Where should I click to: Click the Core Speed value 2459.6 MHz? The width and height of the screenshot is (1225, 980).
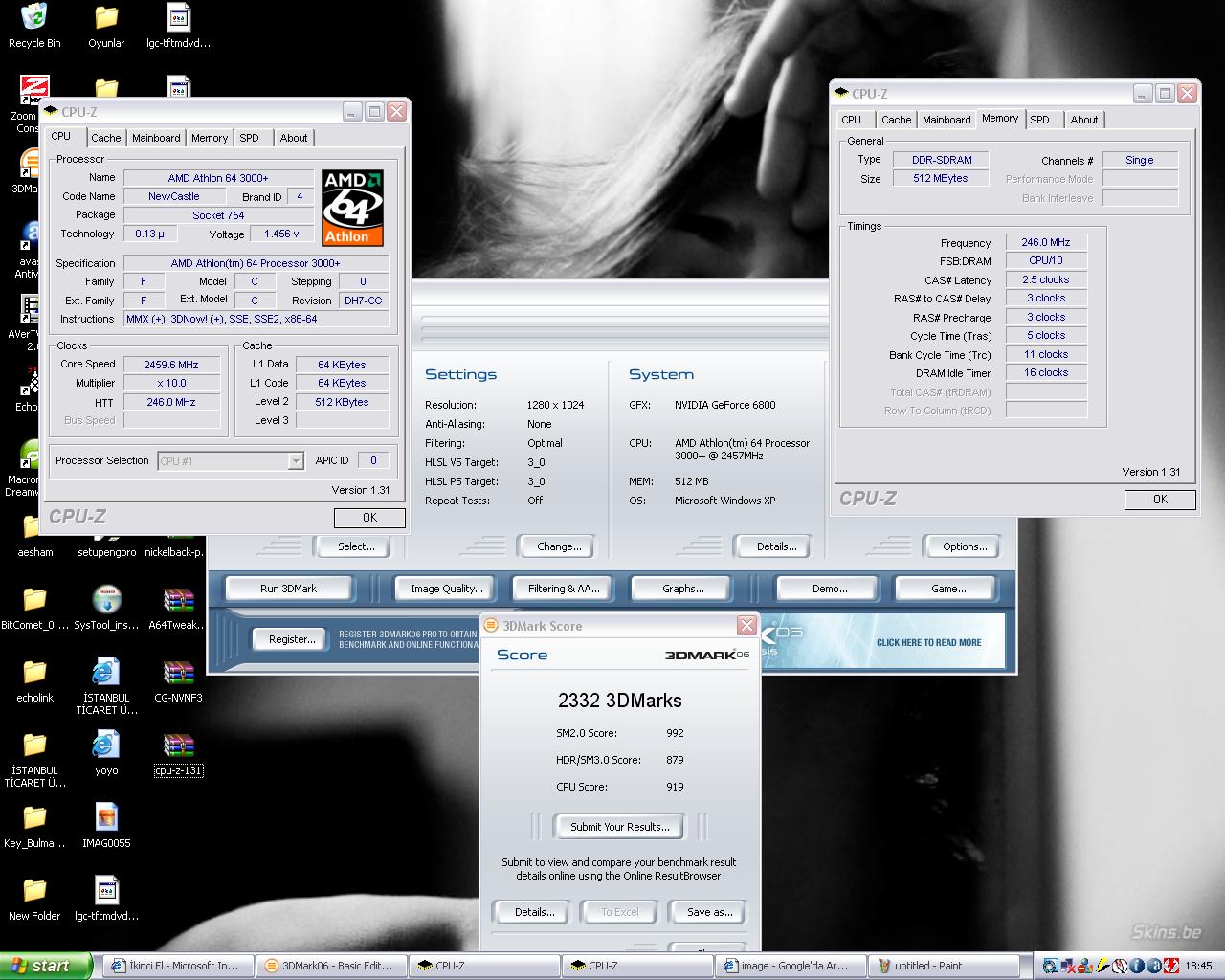(171, 365)
